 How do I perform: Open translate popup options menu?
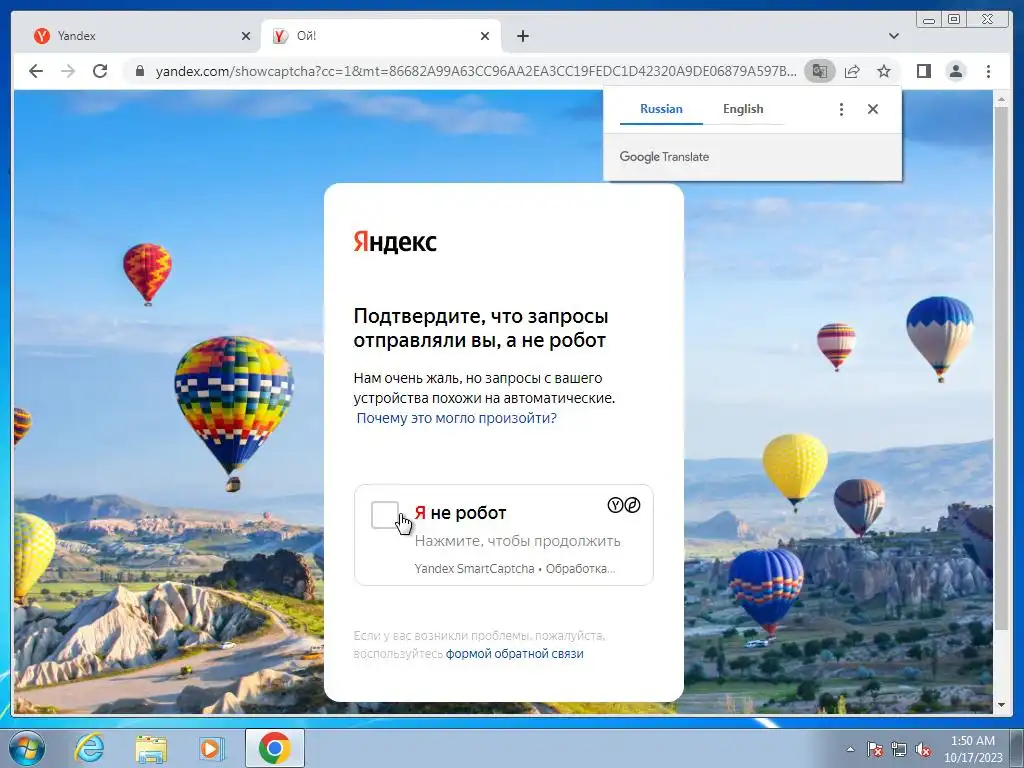(841, 109)
